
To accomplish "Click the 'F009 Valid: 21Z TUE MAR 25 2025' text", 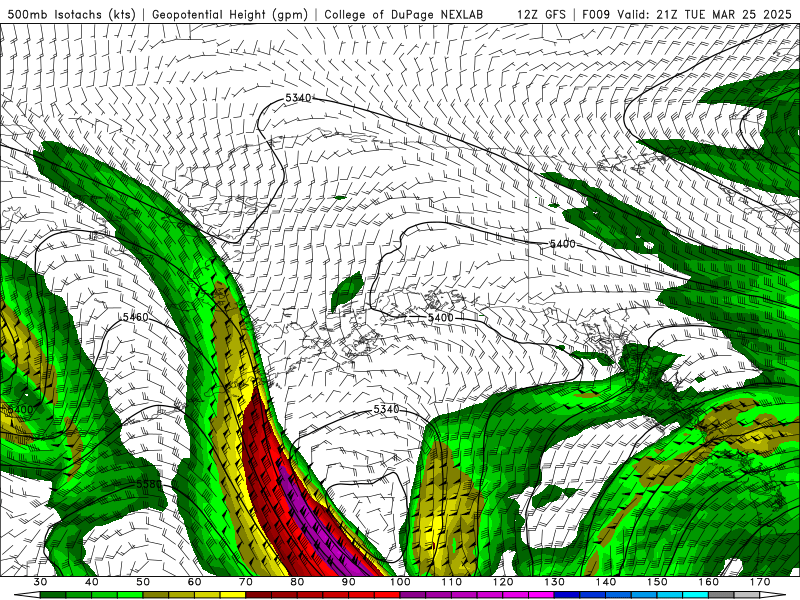I will point(687,14).
